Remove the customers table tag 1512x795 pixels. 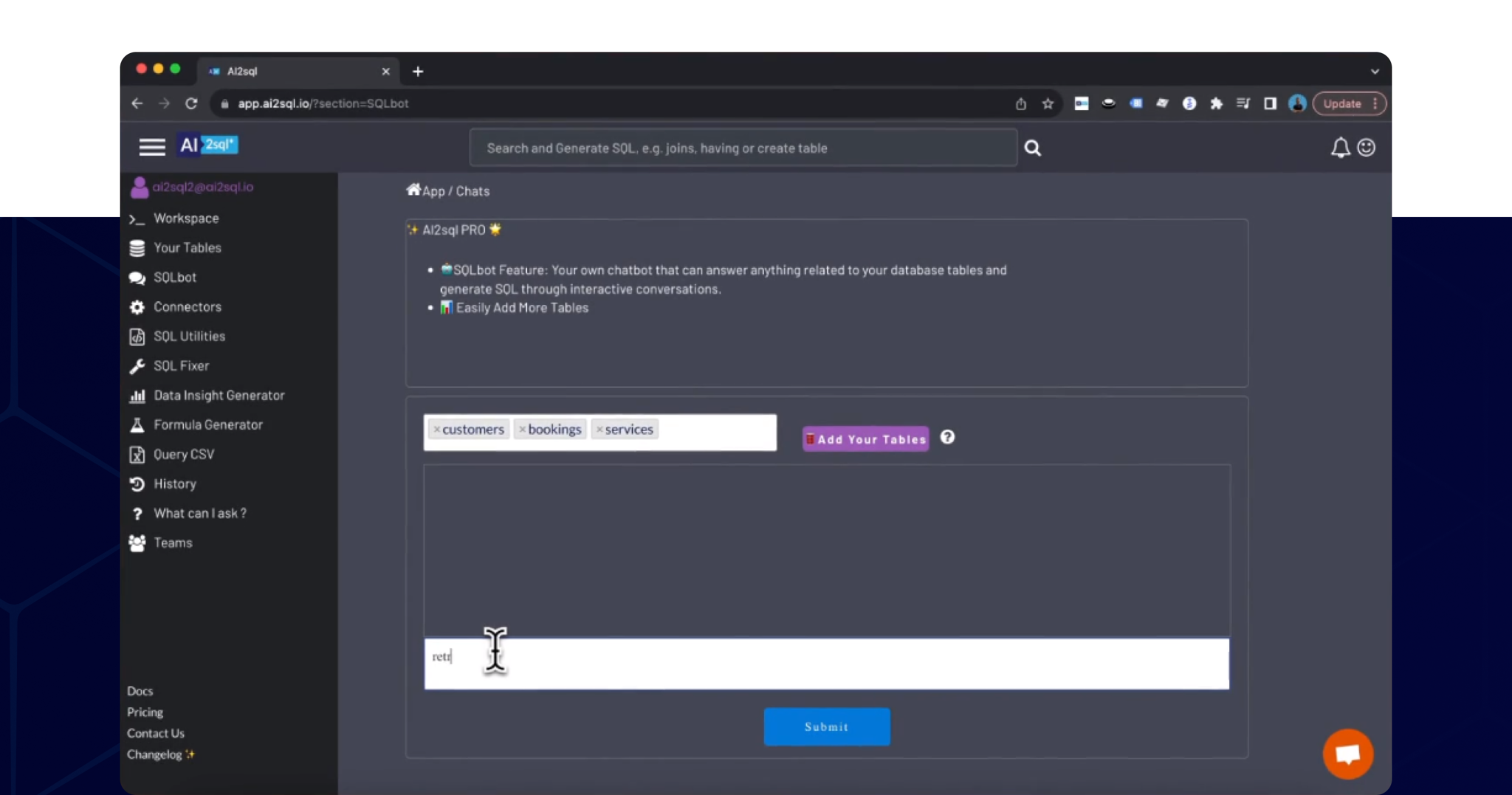(x=436, y=430)
